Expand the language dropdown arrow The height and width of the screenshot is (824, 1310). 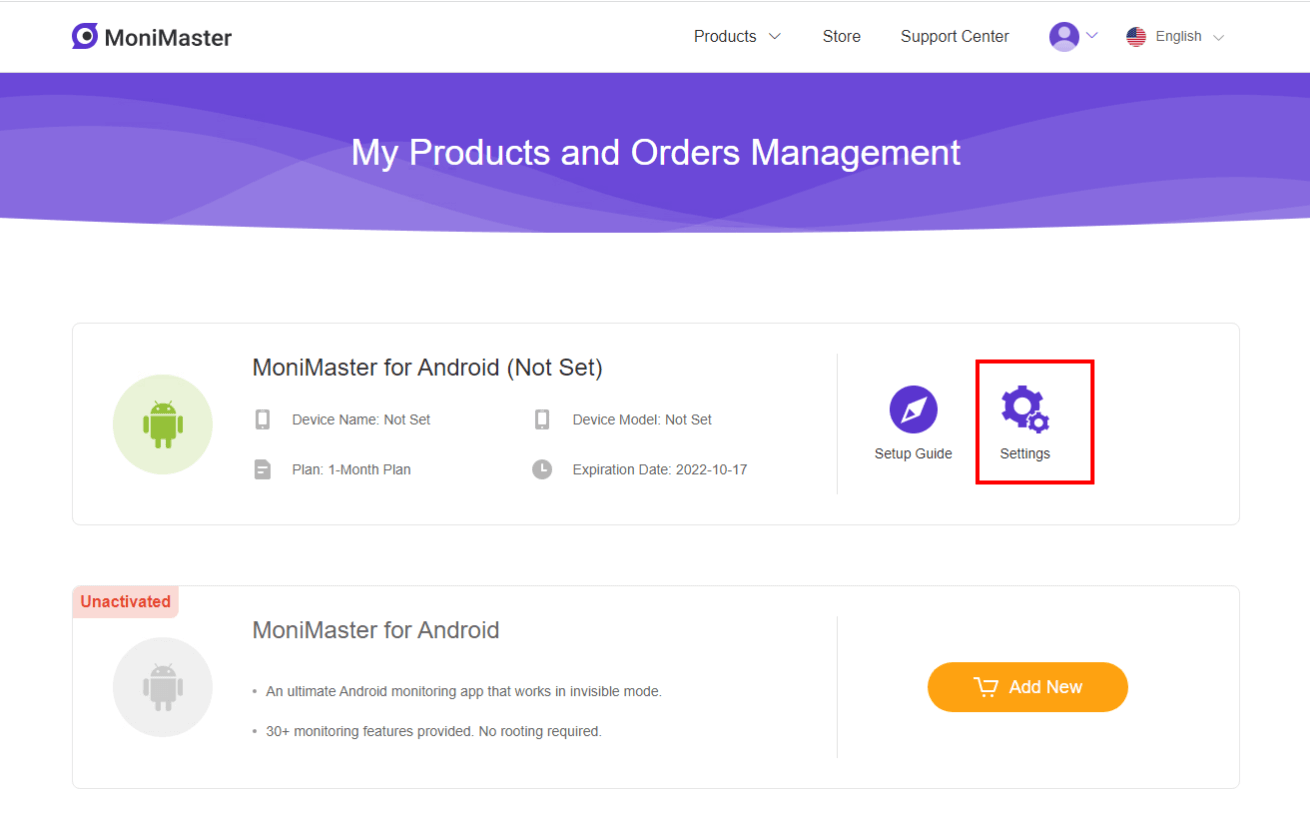click(x=1218, y=38)
